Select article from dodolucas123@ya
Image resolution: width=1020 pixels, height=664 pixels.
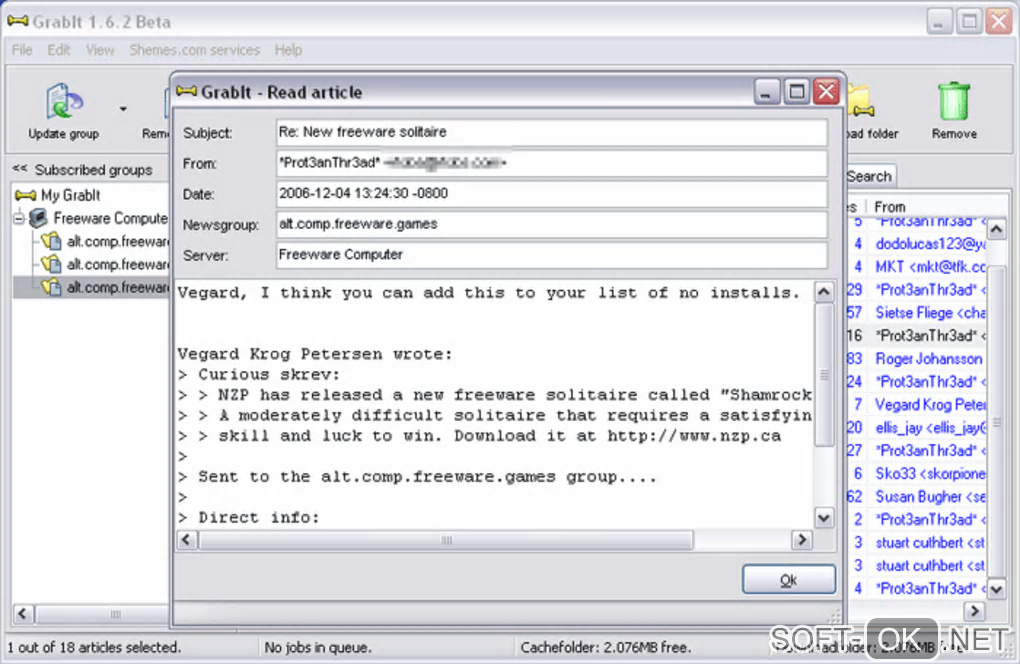pos(919,244)
